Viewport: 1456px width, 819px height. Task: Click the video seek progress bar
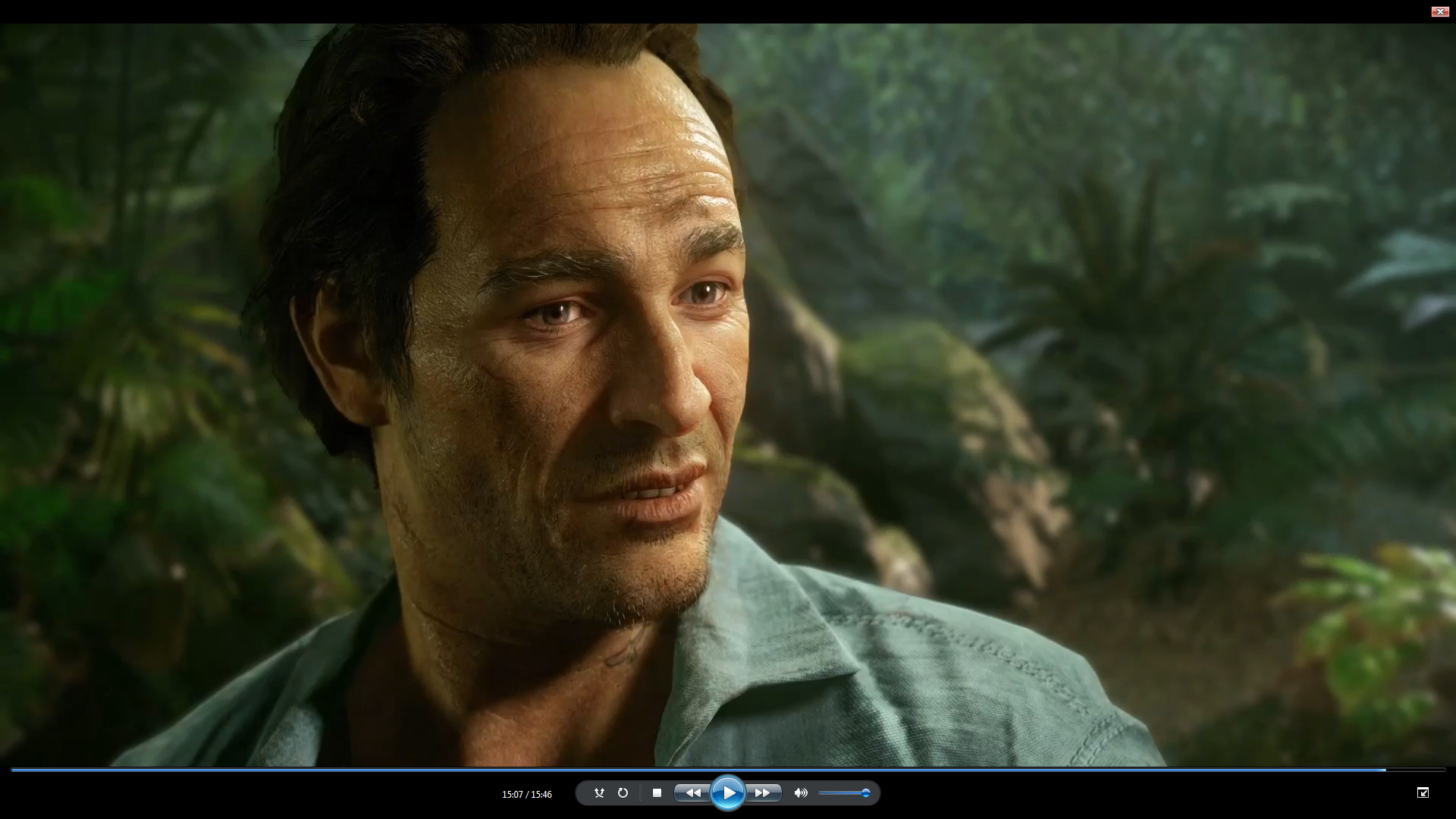tap(728, 770)
